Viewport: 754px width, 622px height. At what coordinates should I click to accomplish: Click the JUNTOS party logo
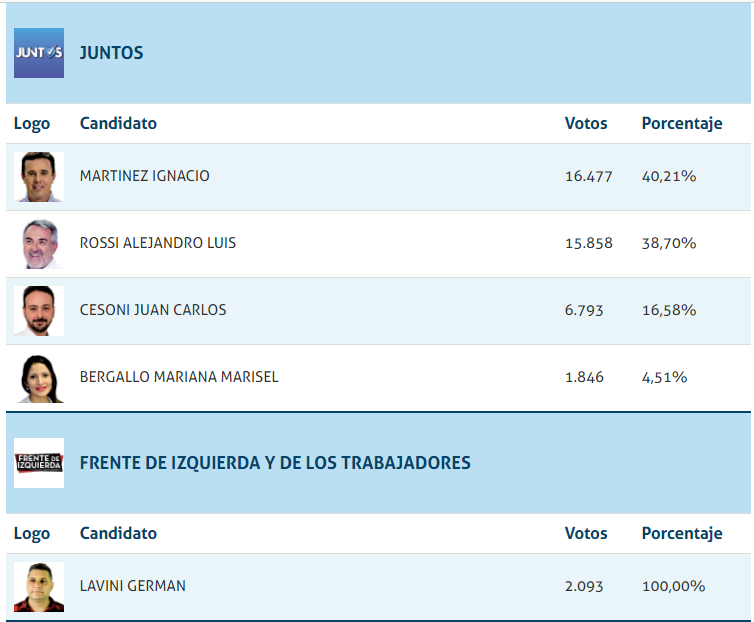[x=39, y=53]
